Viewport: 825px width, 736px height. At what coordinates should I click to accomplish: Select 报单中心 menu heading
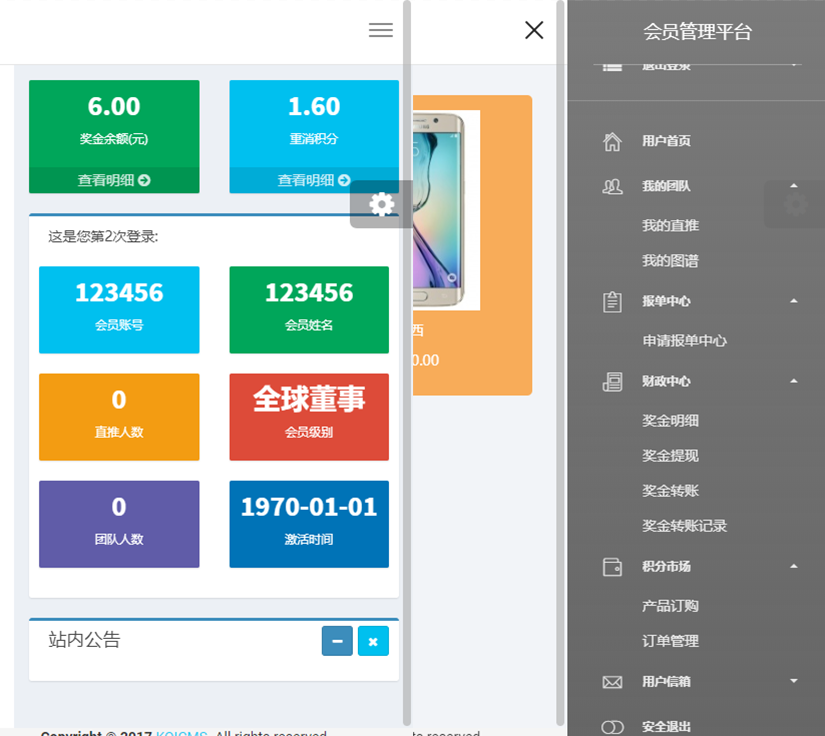666,301
